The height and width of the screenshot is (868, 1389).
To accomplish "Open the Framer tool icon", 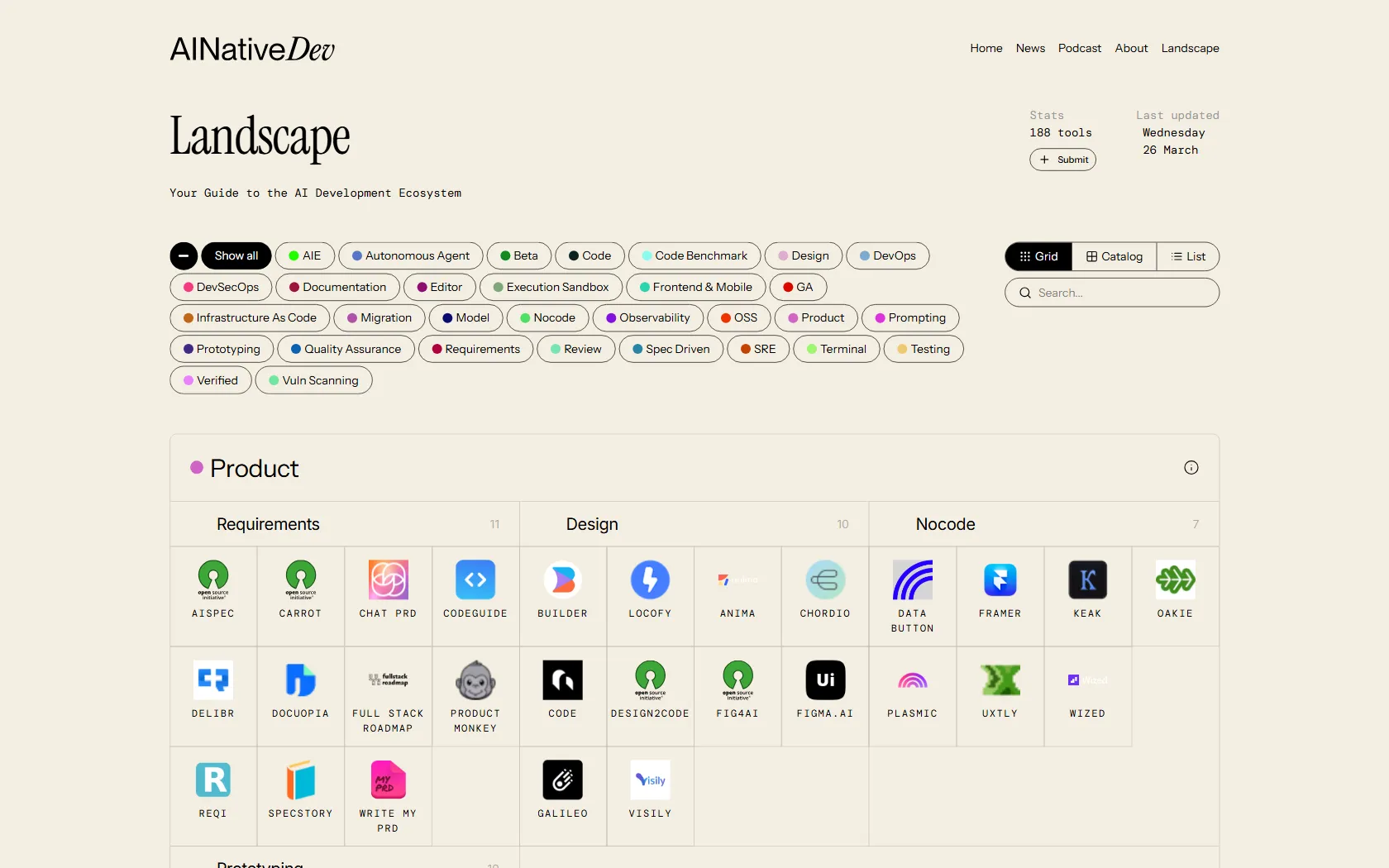I will pos(1000,579).
